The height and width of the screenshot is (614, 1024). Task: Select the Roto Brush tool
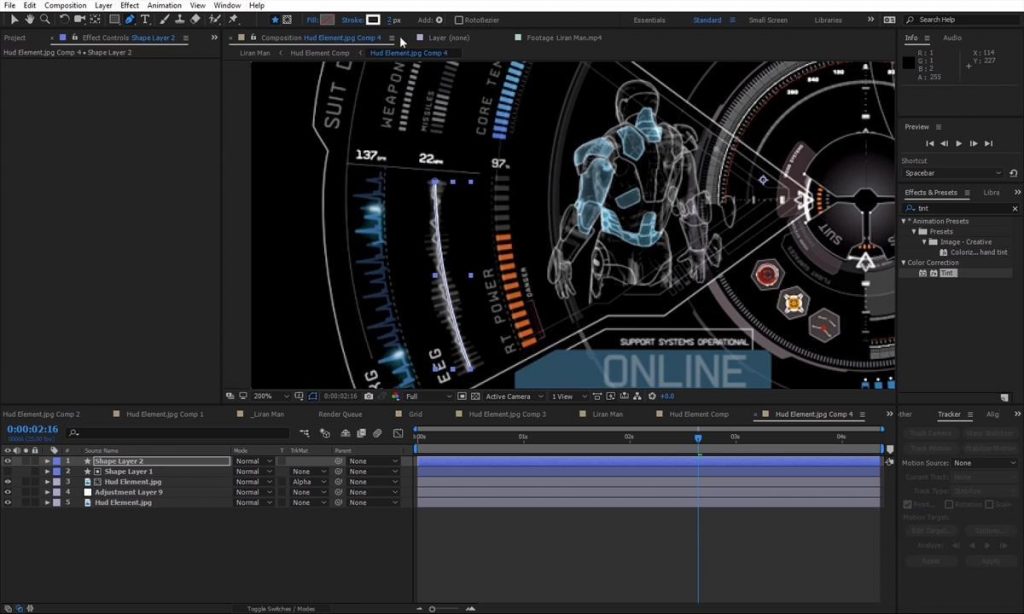[214, 20]
